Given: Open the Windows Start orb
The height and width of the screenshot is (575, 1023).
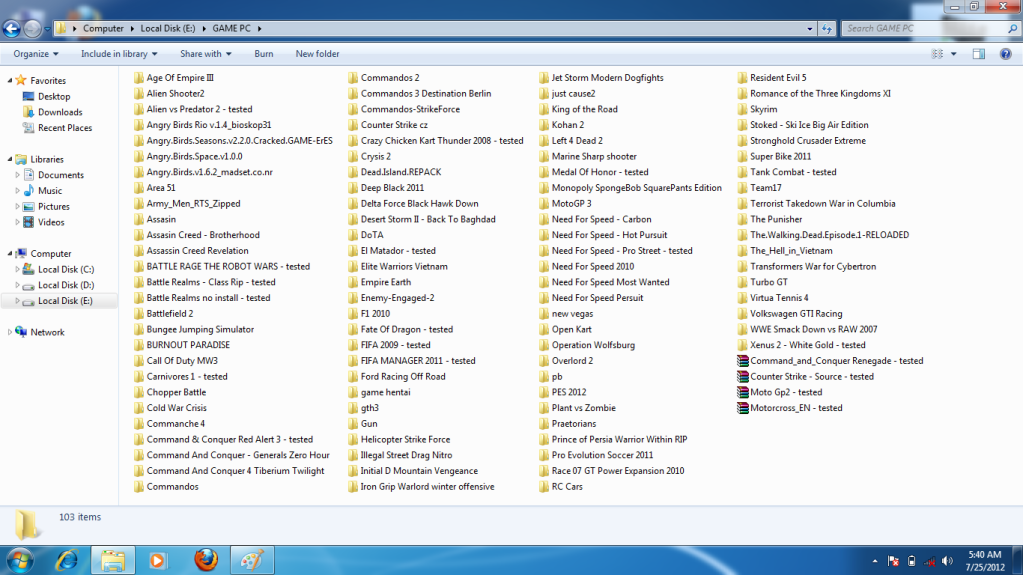Looking at the screenshot, I should pyautogui.click(x=20, y=561).
